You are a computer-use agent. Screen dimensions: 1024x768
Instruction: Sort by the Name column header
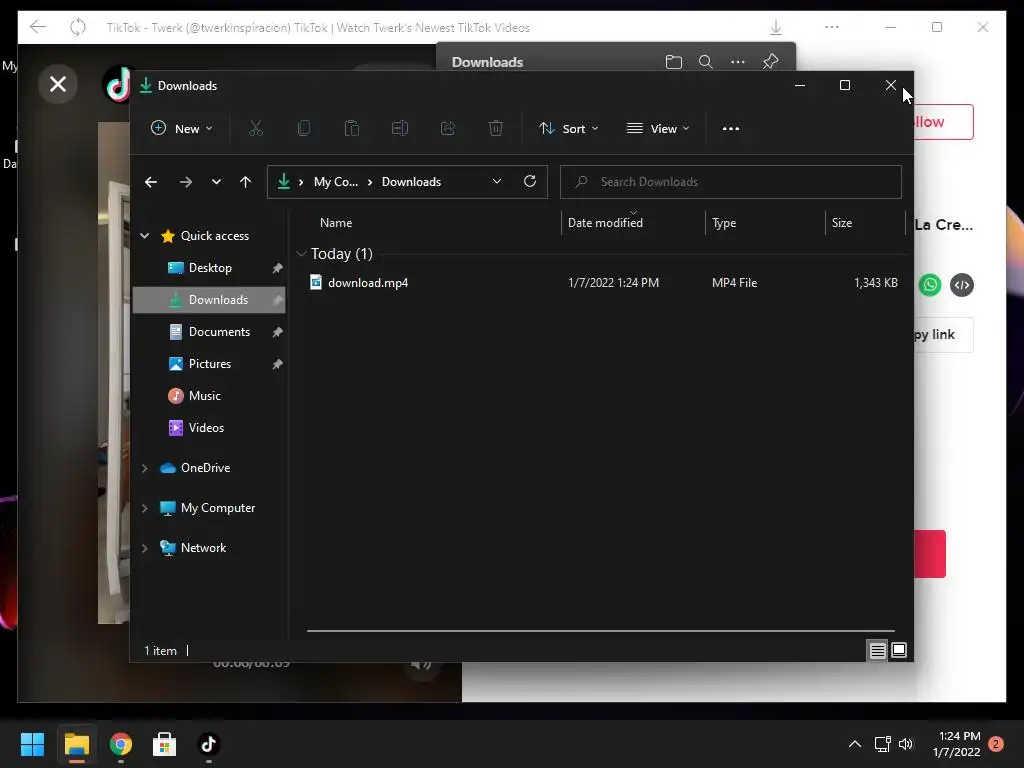336,223
